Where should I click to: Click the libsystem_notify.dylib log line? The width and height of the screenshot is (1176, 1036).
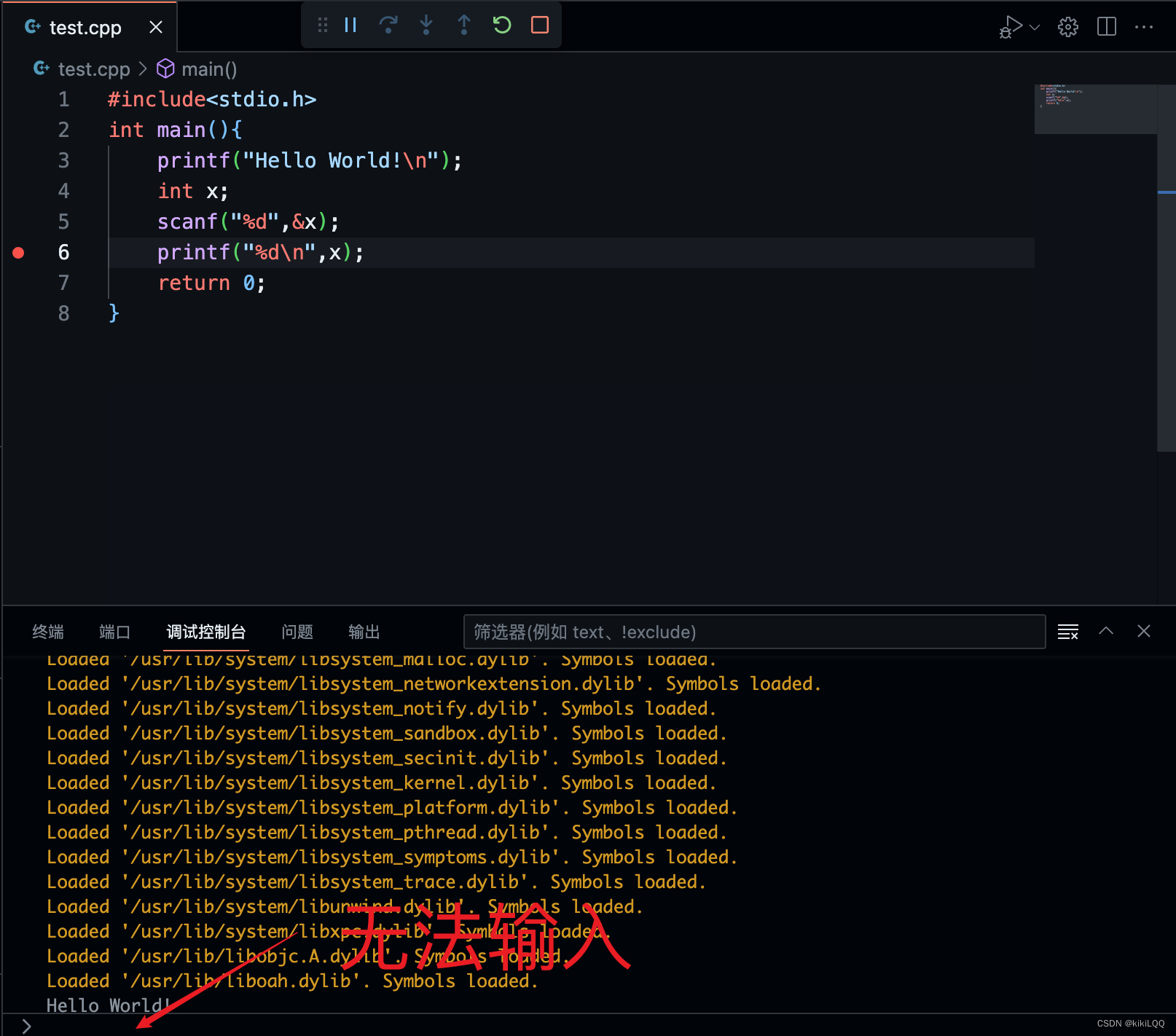[382, 709]
